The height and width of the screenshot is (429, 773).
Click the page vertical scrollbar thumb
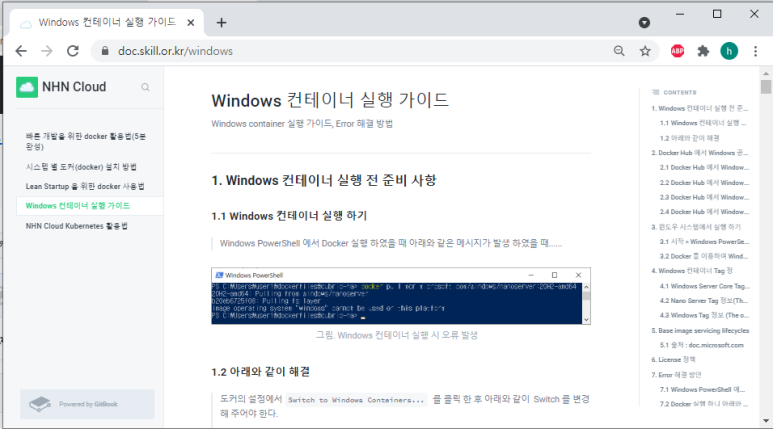(x=766, y=87)
